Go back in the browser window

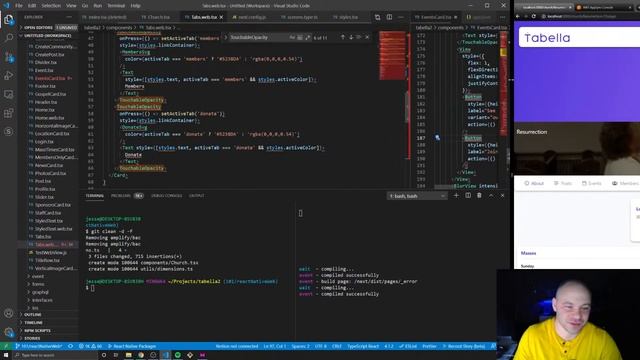[x=518, y=16]
